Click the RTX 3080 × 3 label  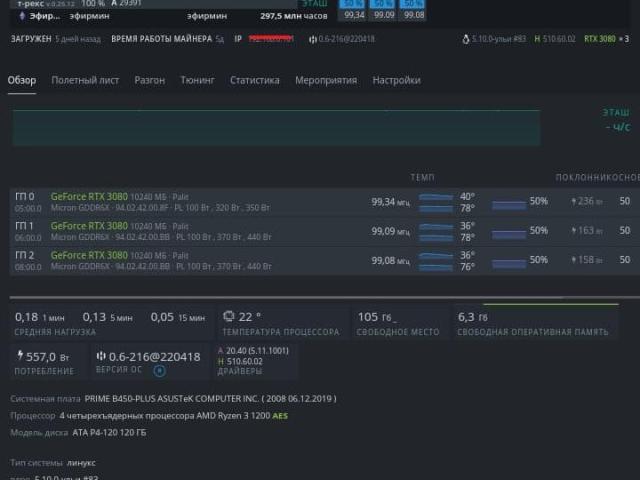pos(606,39)
